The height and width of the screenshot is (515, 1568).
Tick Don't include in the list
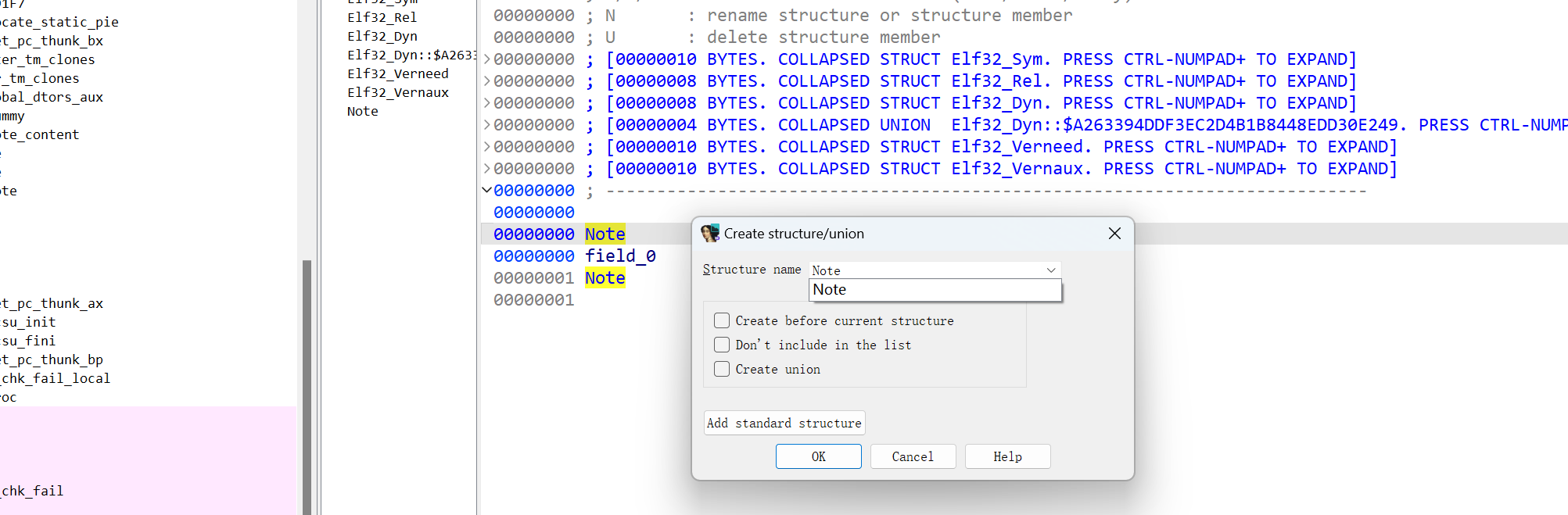[722, 345]
